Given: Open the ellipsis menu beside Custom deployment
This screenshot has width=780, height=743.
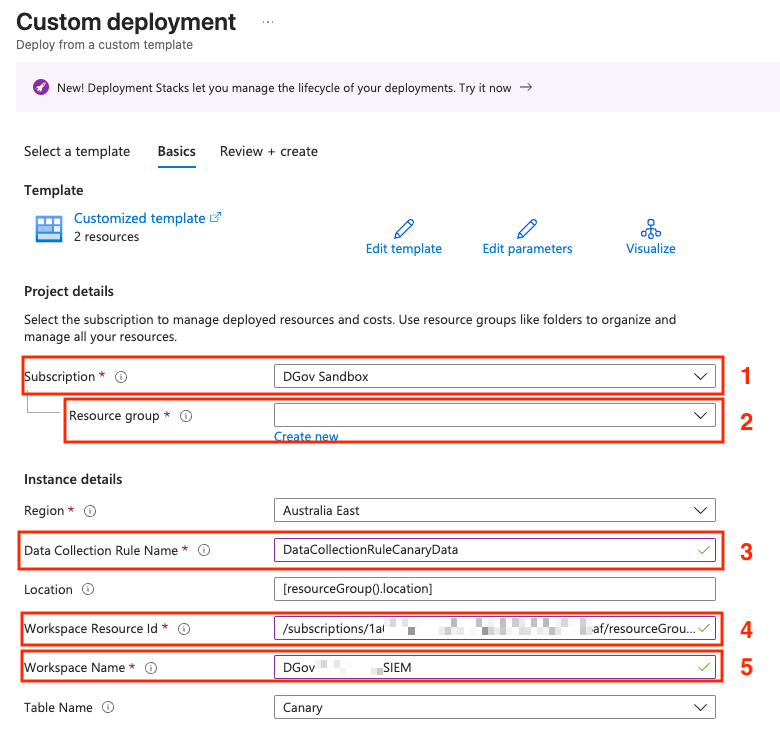Looking at the screenshot, I should click(268, 22).
